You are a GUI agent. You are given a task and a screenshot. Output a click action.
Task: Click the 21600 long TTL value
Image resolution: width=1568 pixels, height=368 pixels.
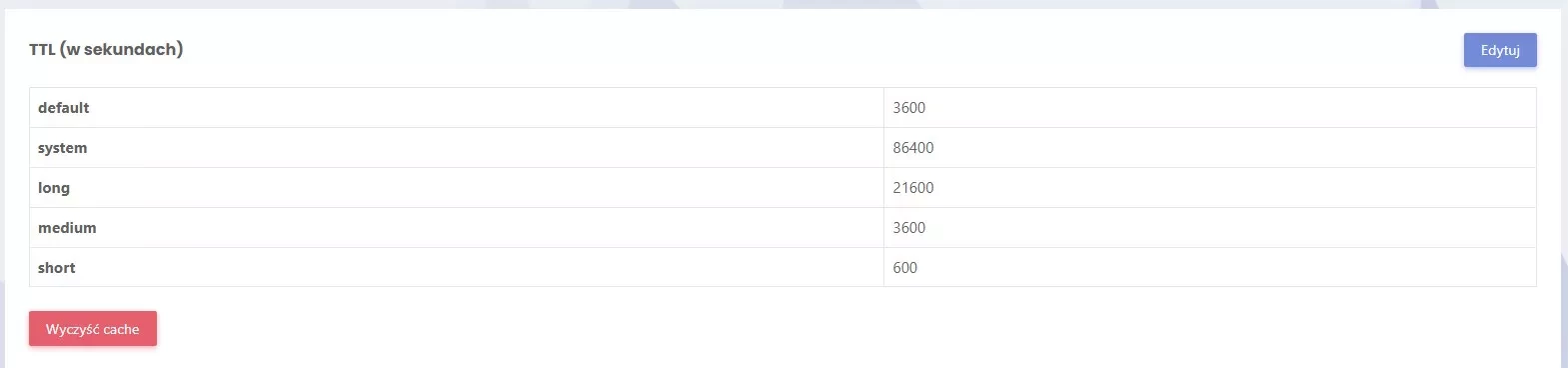[913, 188]
